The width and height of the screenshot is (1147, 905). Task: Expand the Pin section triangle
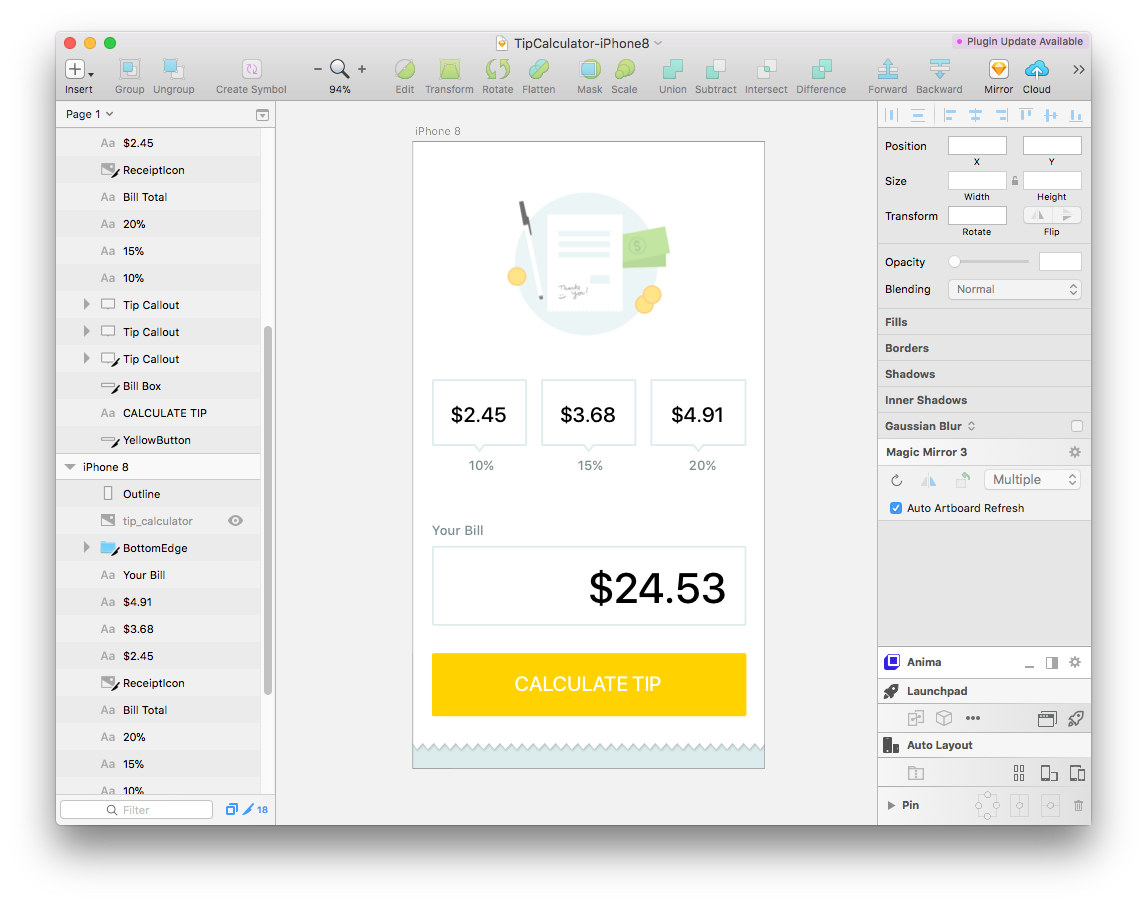tap(891, 805)
